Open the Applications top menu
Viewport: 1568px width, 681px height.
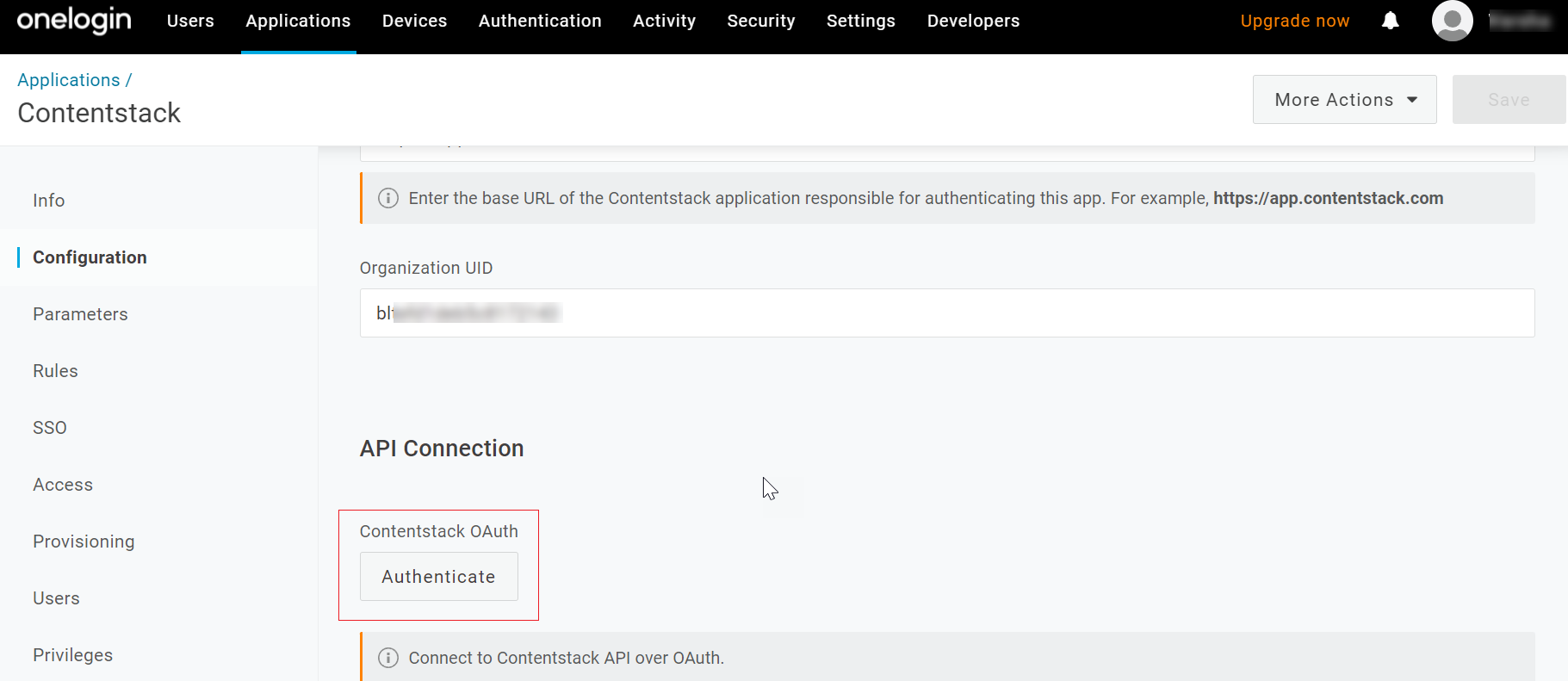(x=298, y=21)
